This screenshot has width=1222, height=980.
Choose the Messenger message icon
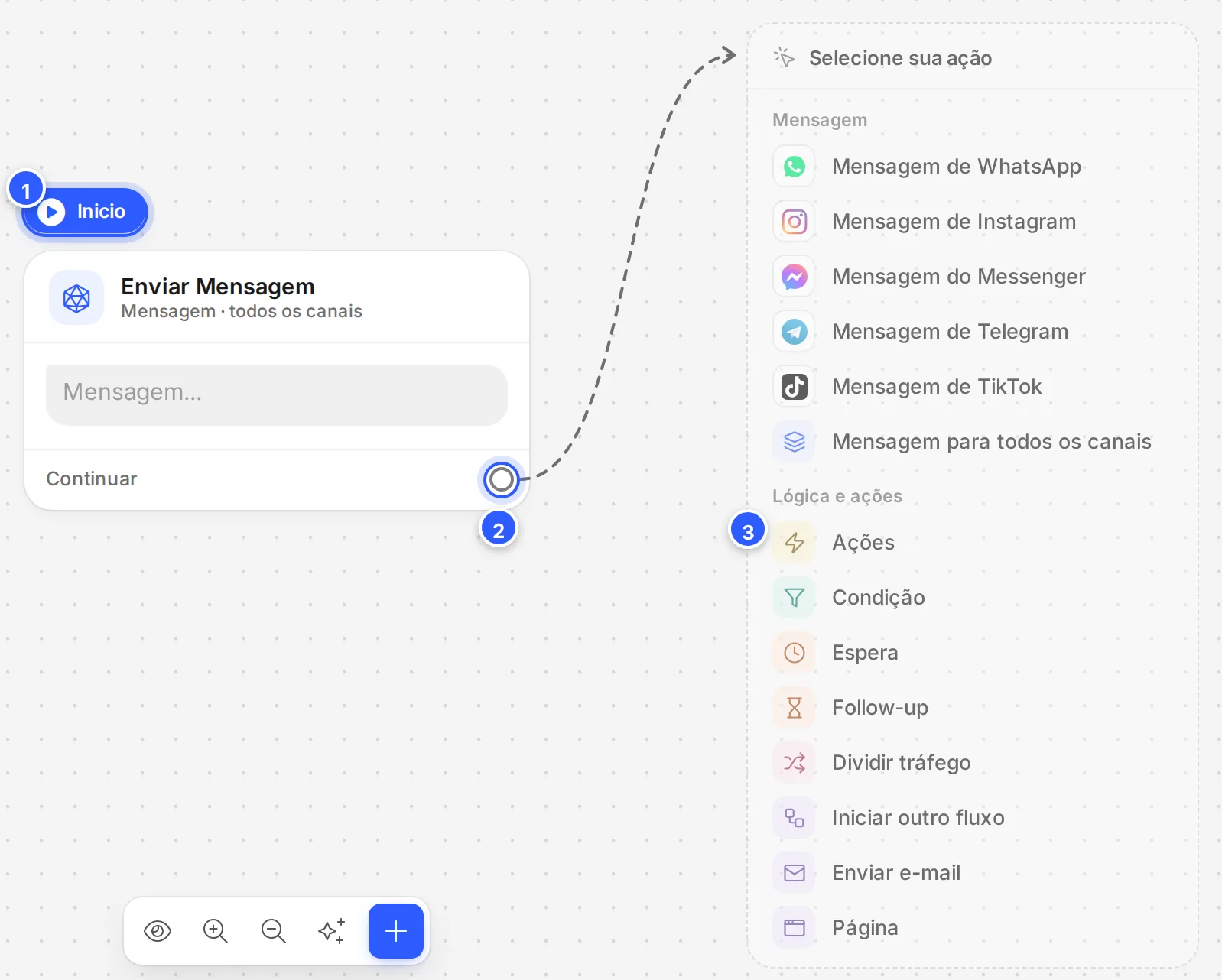coord(794,277)
